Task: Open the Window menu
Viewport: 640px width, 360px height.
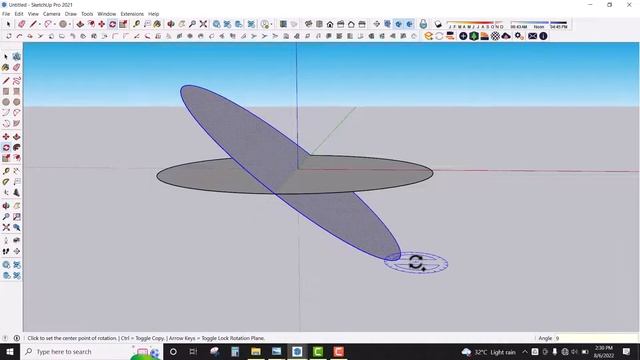Action: (x=107, y=14)
